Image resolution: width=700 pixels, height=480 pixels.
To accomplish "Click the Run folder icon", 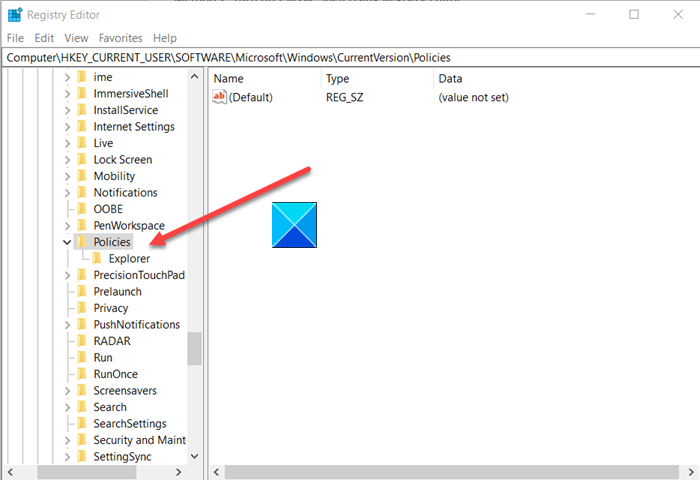I will coord(82,357).
